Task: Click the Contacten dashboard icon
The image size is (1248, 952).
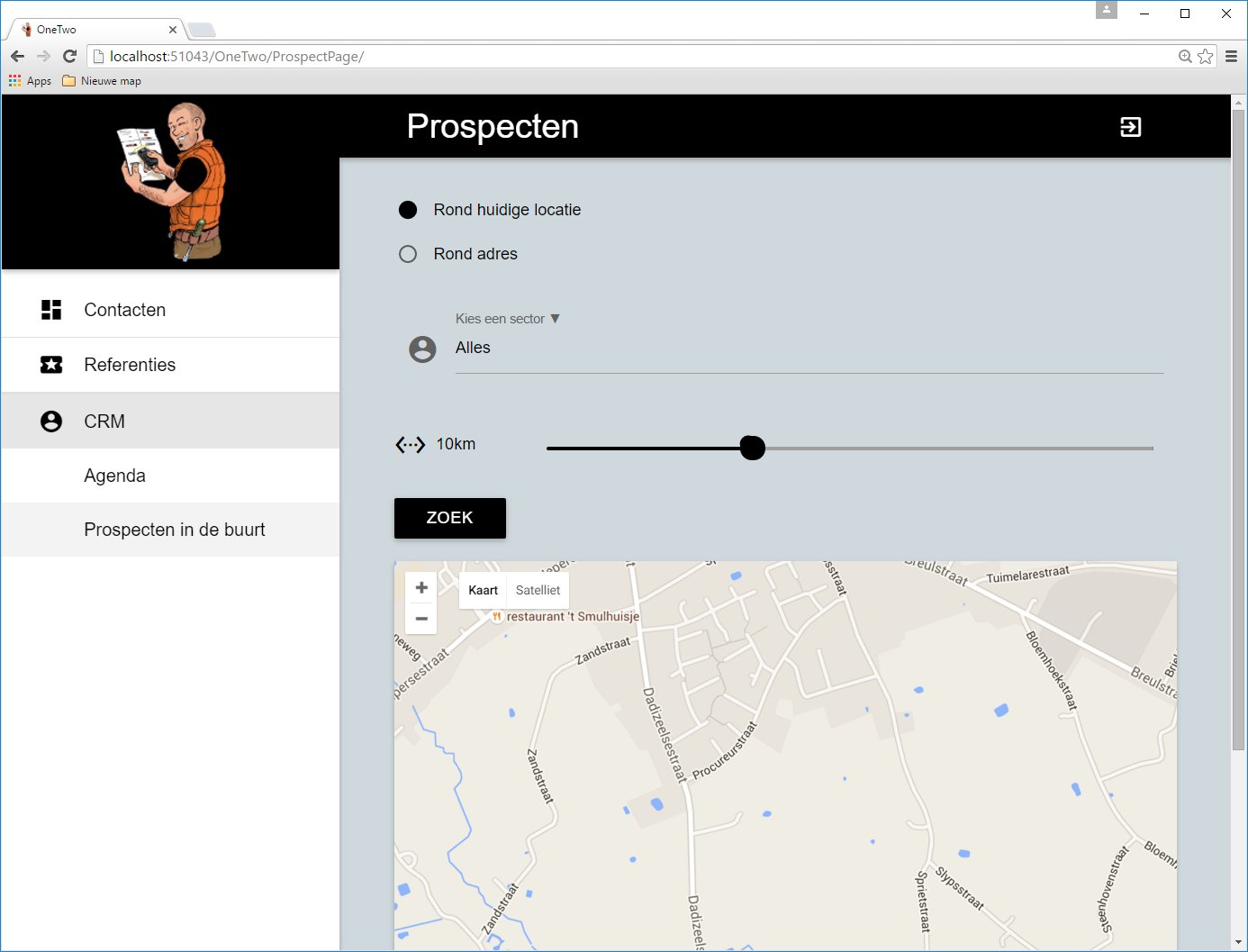Action: (51, 310)
